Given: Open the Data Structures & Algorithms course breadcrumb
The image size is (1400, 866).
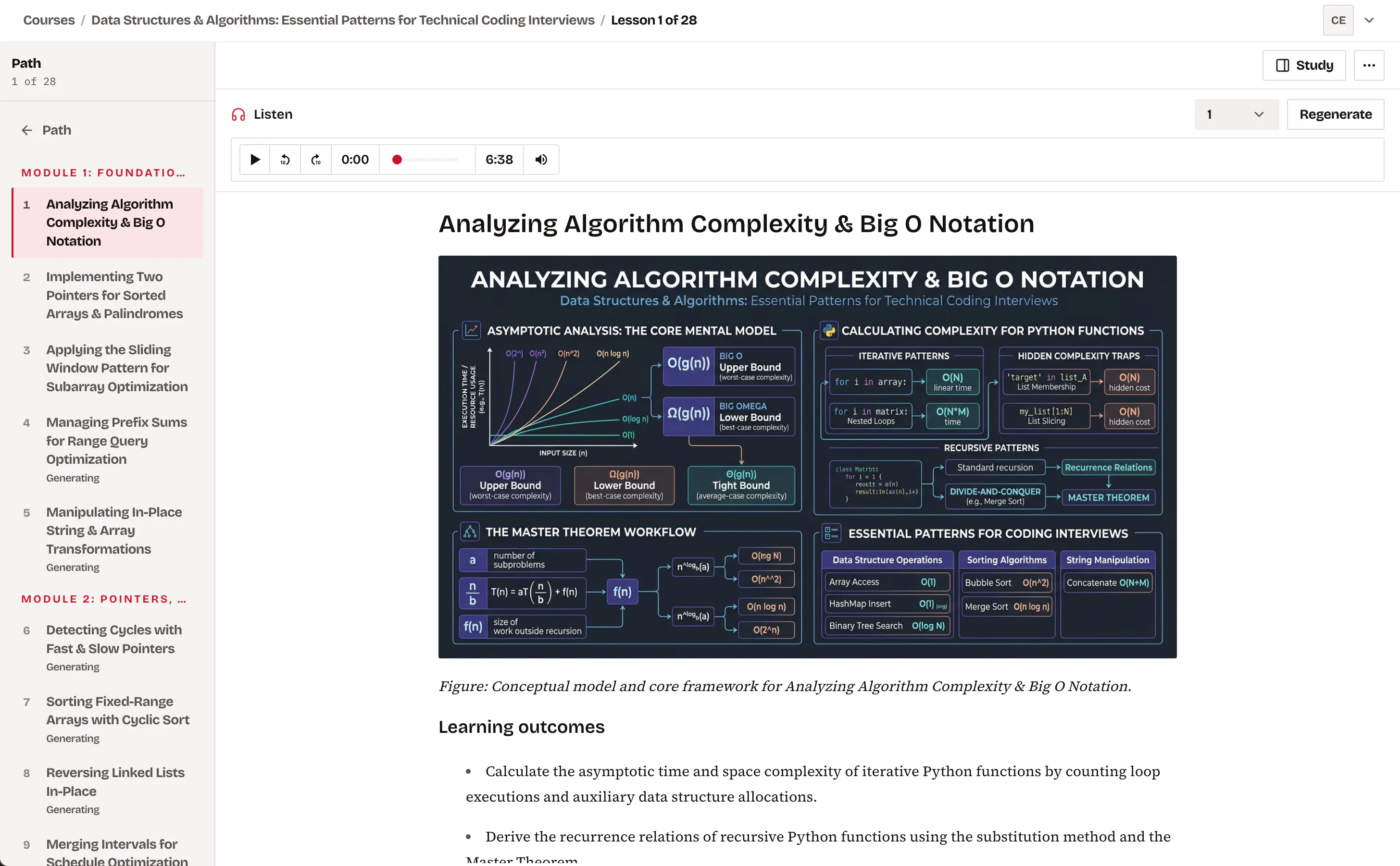Looking at the screenshot, I should click(x=343, y=20).
